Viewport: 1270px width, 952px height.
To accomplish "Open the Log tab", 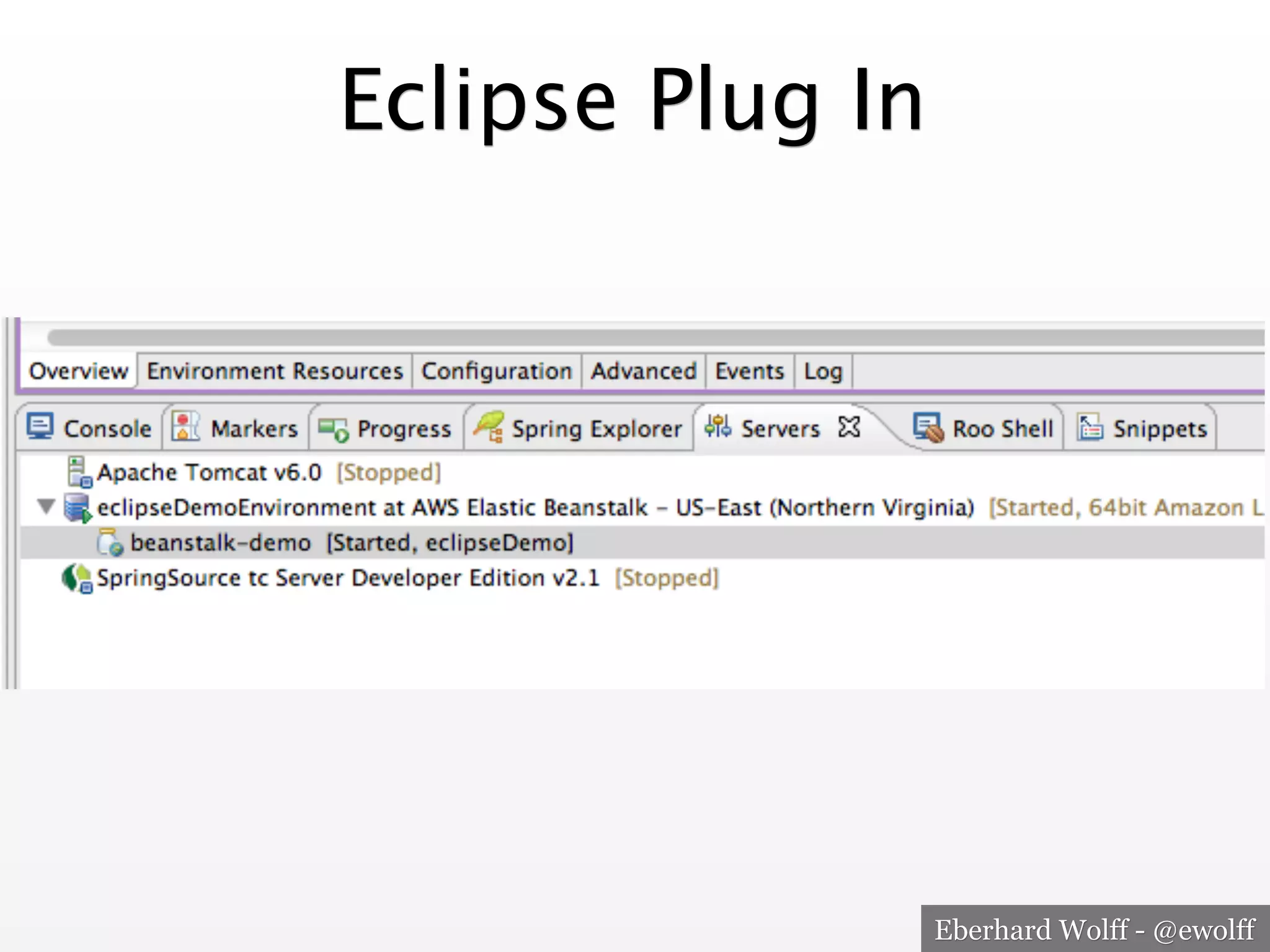I will [824, 371].
